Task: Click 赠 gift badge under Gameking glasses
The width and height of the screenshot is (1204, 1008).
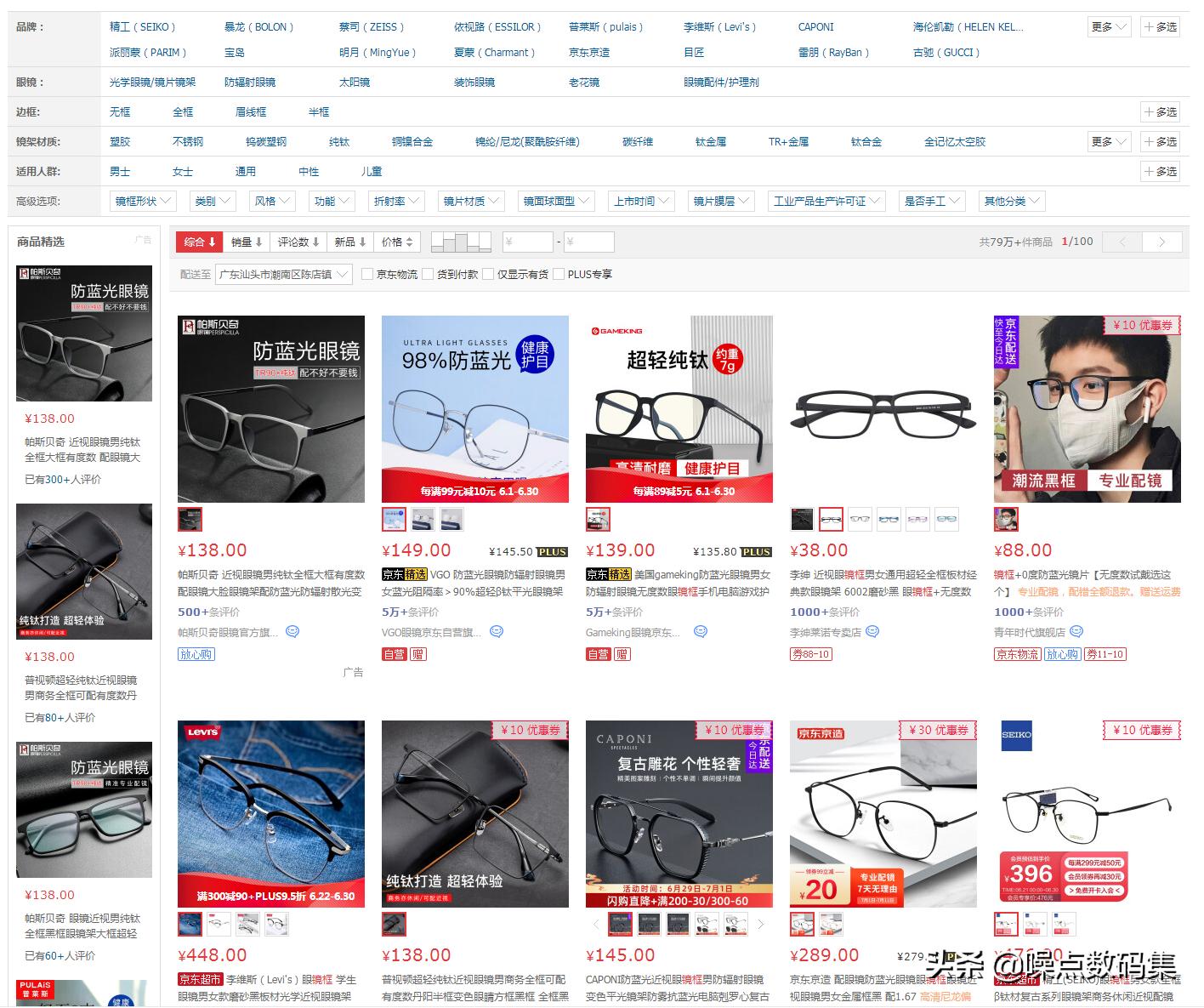Action: click(622, 654)
